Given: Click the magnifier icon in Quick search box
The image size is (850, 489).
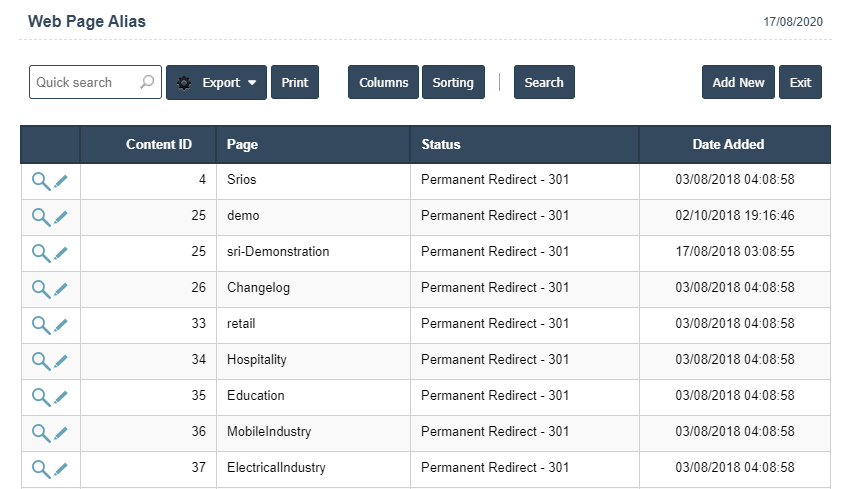Looking at the screenshot, I should coord(147,83).
